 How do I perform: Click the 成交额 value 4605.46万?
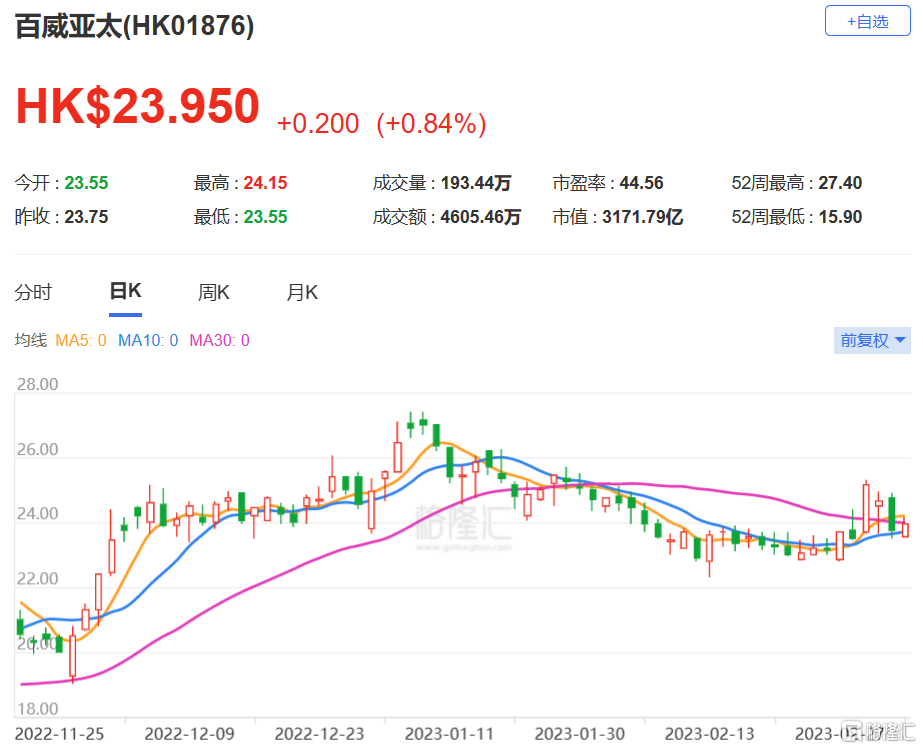click(480, 217)
